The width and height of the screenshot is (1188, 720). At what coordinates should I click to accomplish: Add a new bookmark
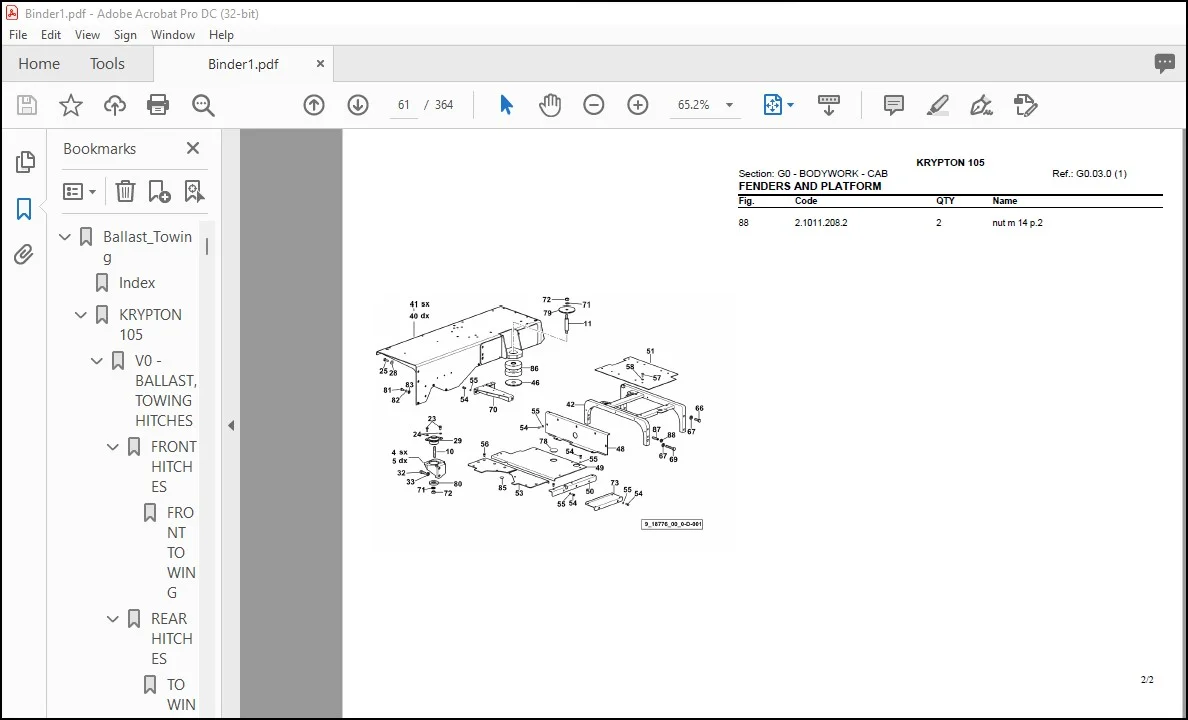point(159,191)
